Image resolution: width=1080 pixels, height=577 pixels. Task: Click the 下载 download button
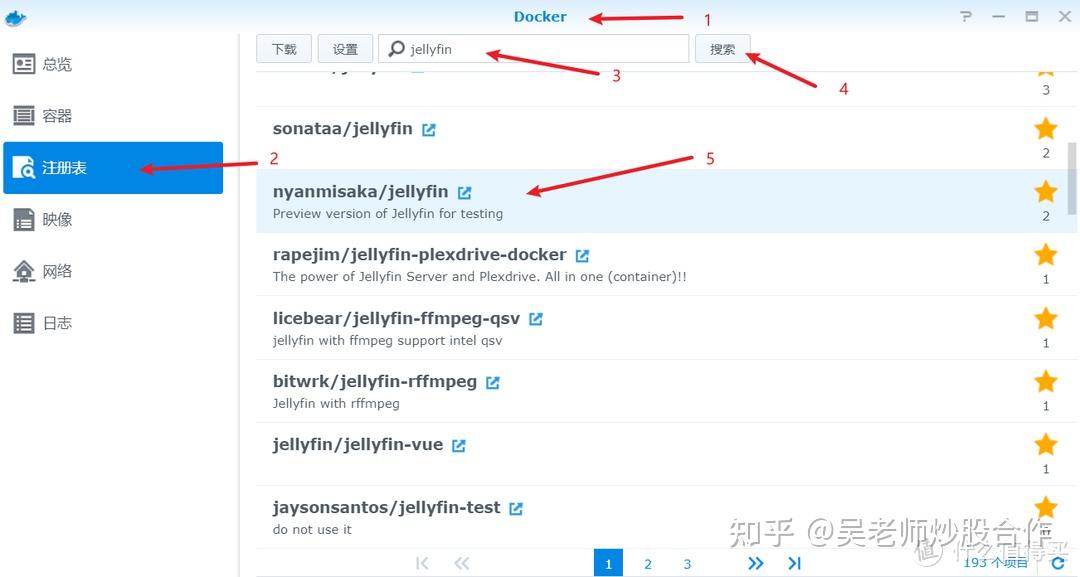pos(284,47)
